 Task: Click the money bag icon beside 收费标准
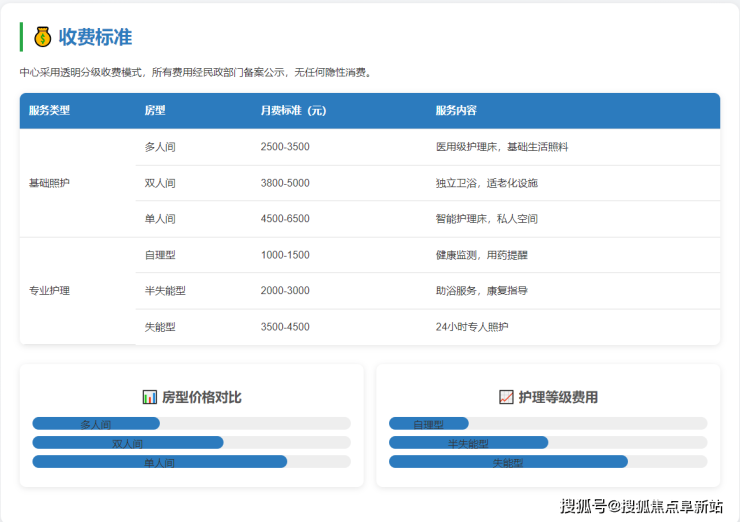(42, 37)
